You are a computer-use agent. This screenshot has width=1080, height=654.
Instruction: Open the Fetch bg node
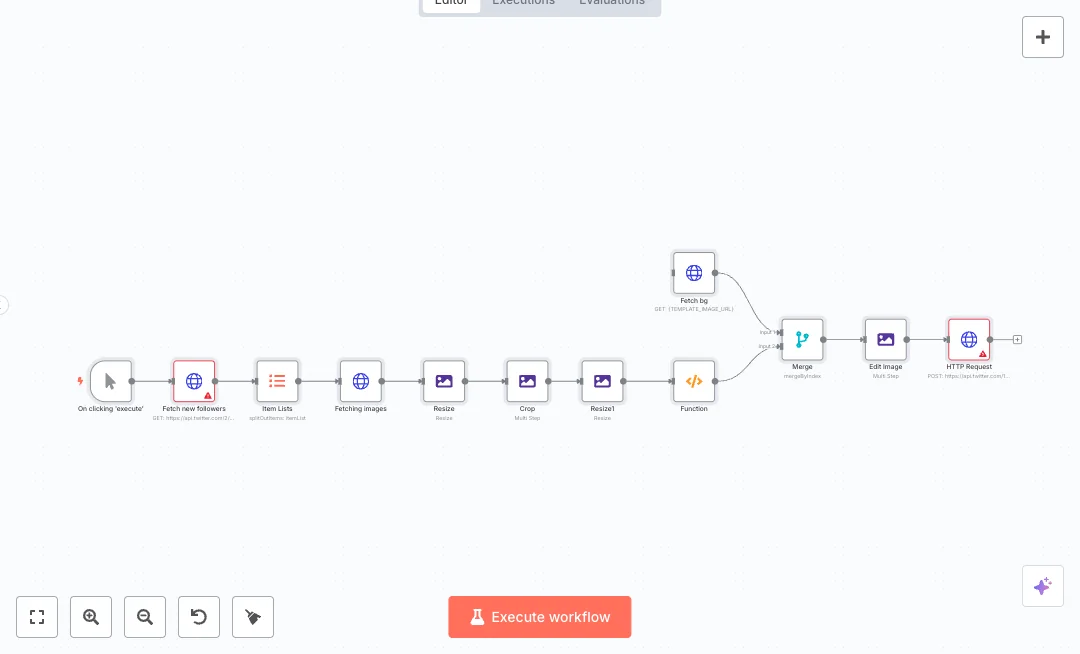(694, 273)
